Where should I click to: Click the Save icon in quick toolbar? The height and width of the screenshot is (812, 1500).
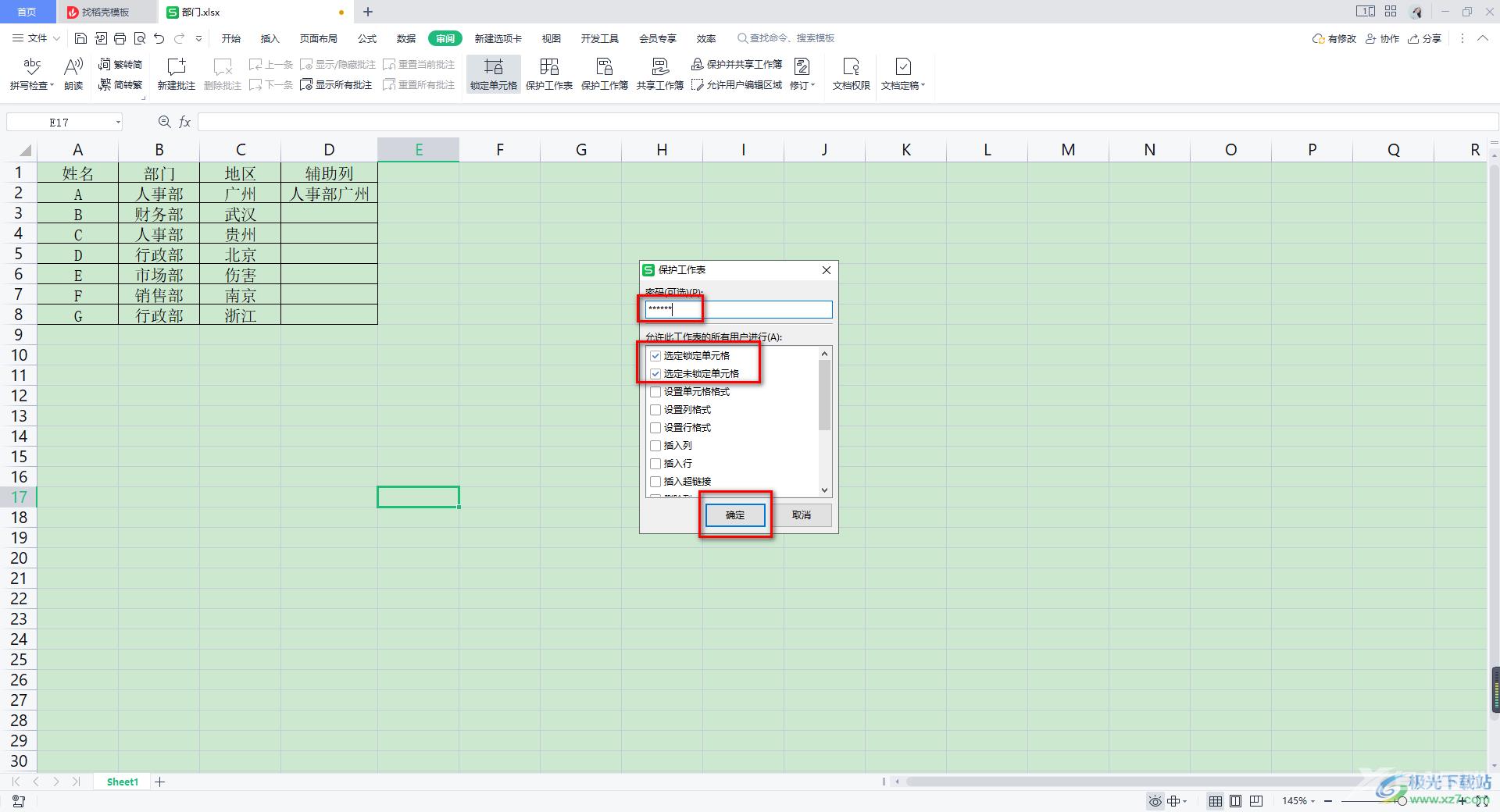click(80, 38)
